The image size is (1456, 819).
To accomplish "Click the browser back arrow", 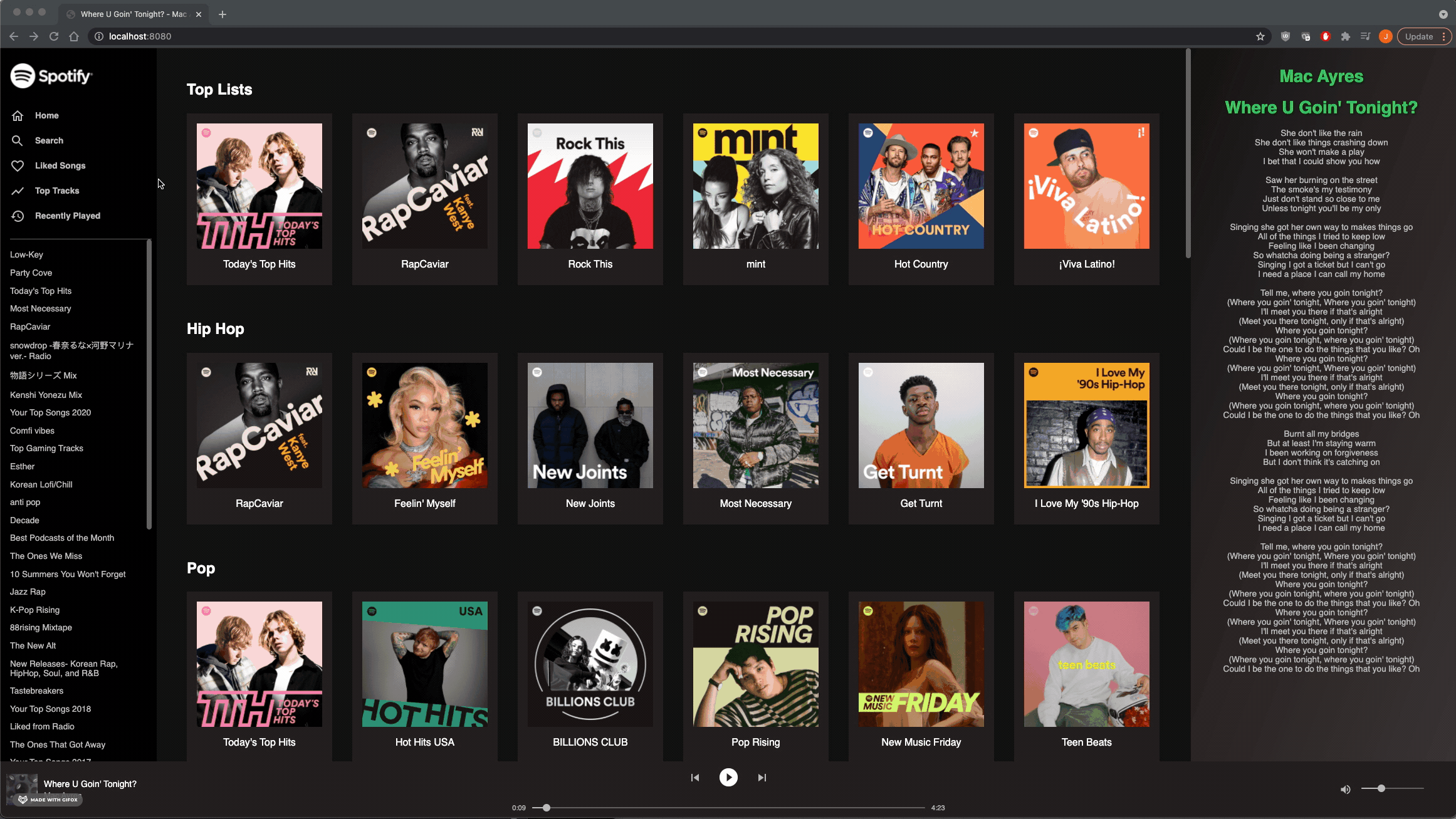I will tap(14, 36).
